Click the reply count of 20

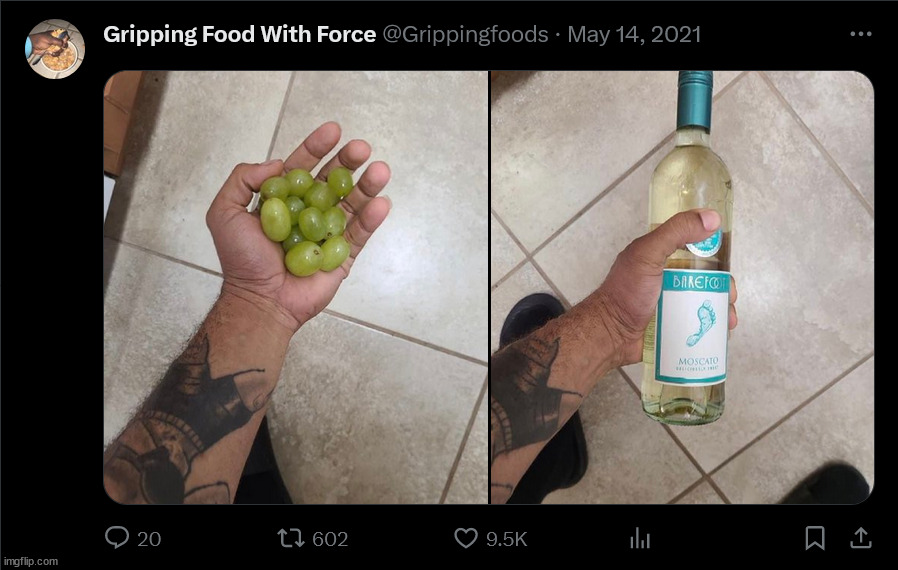click(148, 540)
